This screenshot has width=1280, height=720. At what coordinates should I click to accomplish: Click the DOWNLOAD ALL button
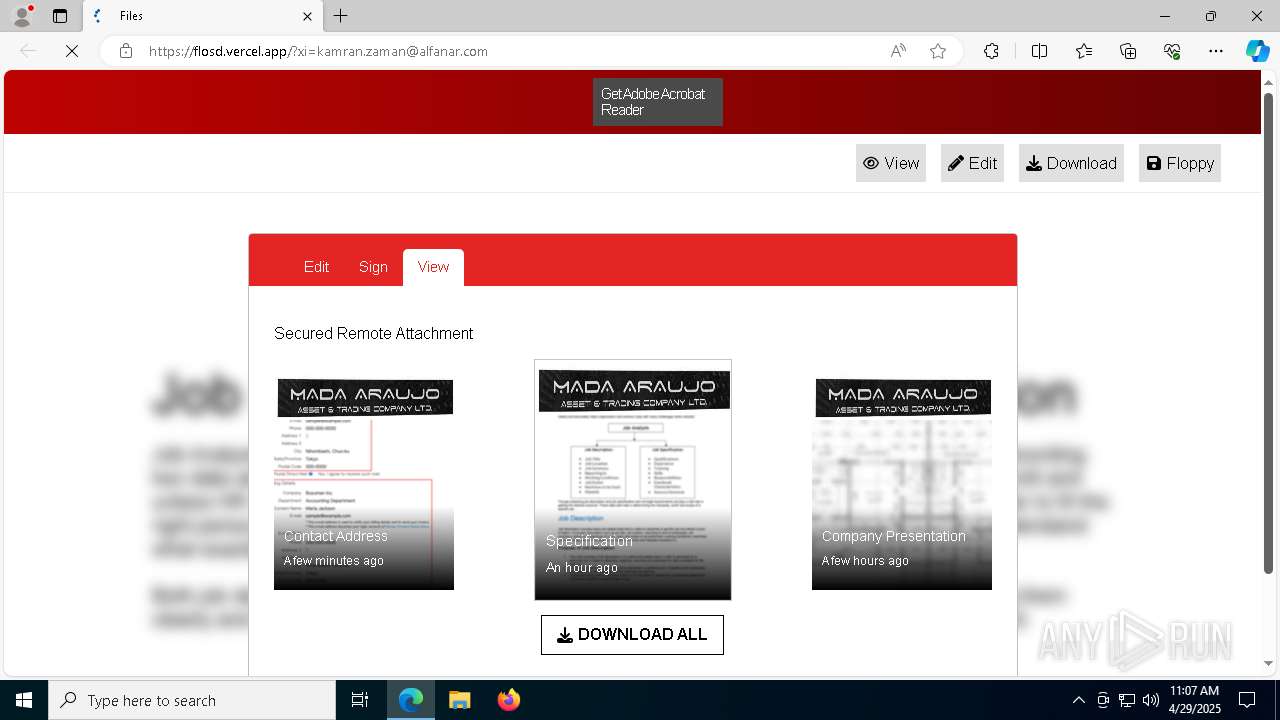click(632, 635)
